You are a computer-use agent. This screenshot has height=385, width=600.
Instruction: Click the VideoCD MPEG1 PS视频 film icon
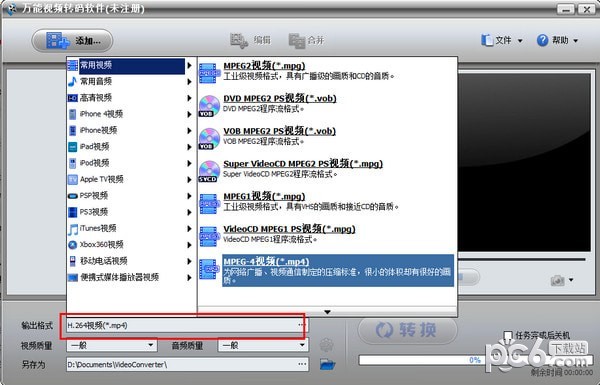click(x=209, y=237)
